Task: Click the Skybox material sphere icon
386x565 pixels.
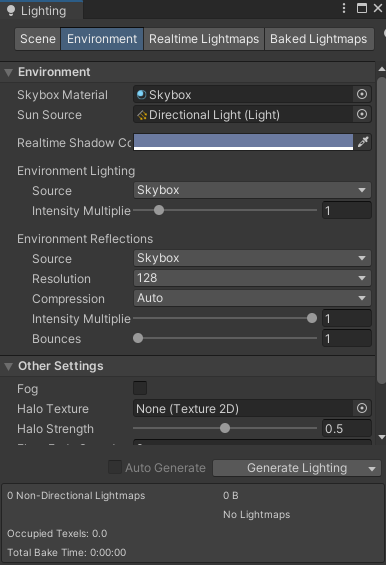Action: (142, 94)
